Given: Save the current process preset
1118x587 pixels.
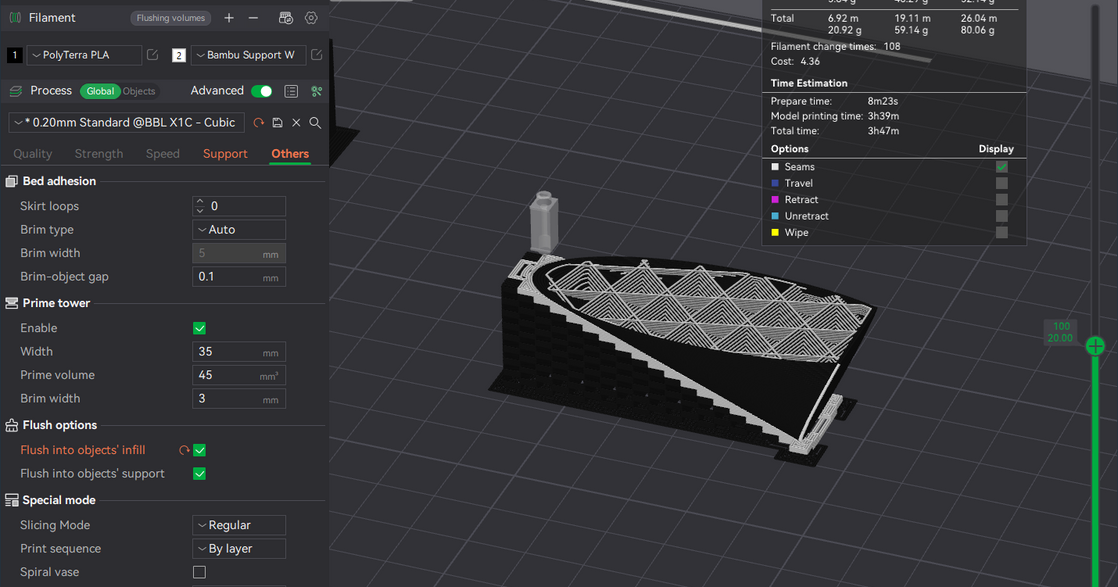Looking at the screenshot, I should click(x=277, y=122).
